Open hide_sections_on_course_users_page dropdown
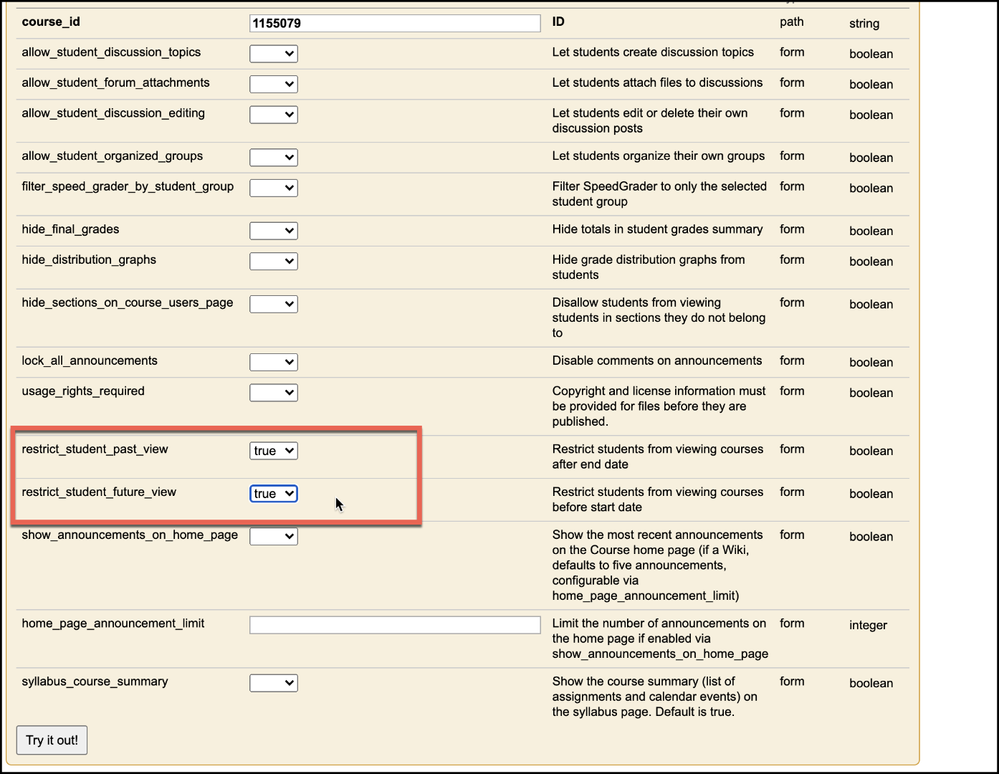This screenshot has width=999, height=774. point(273,304)
